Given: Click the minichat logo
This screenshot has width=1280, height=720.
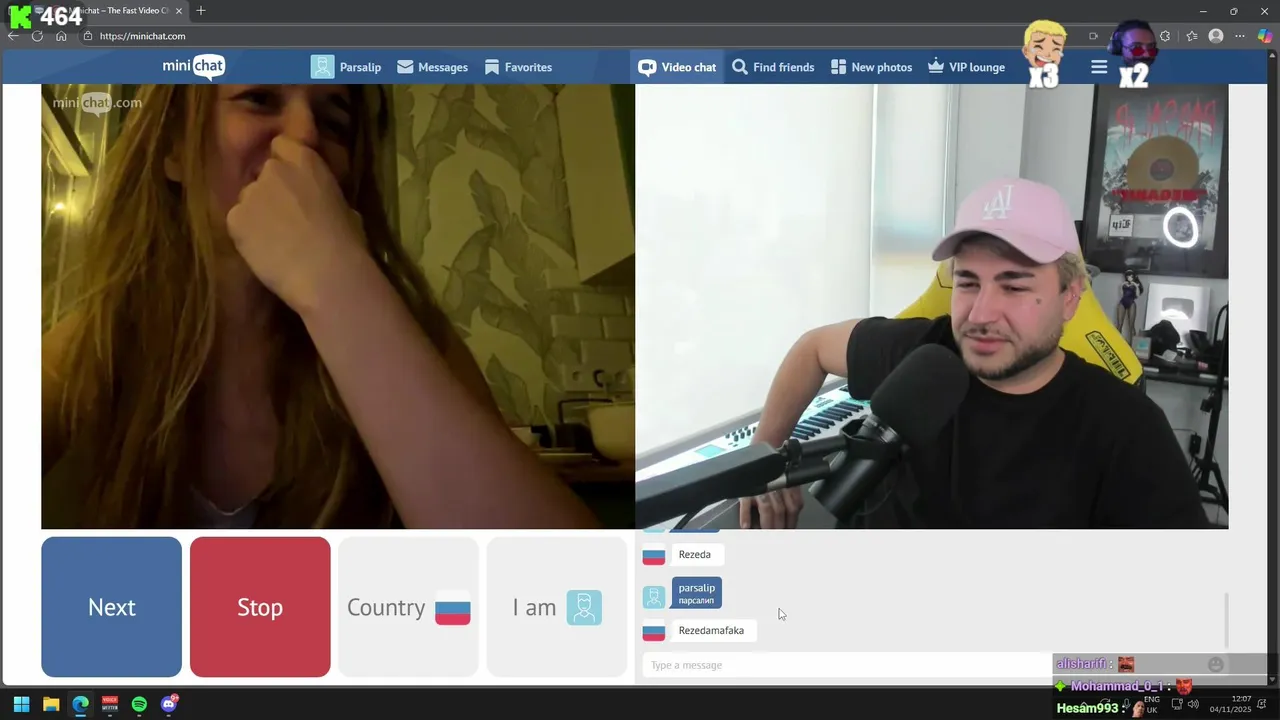Looking at the screenshot, I should pos(193,67).
